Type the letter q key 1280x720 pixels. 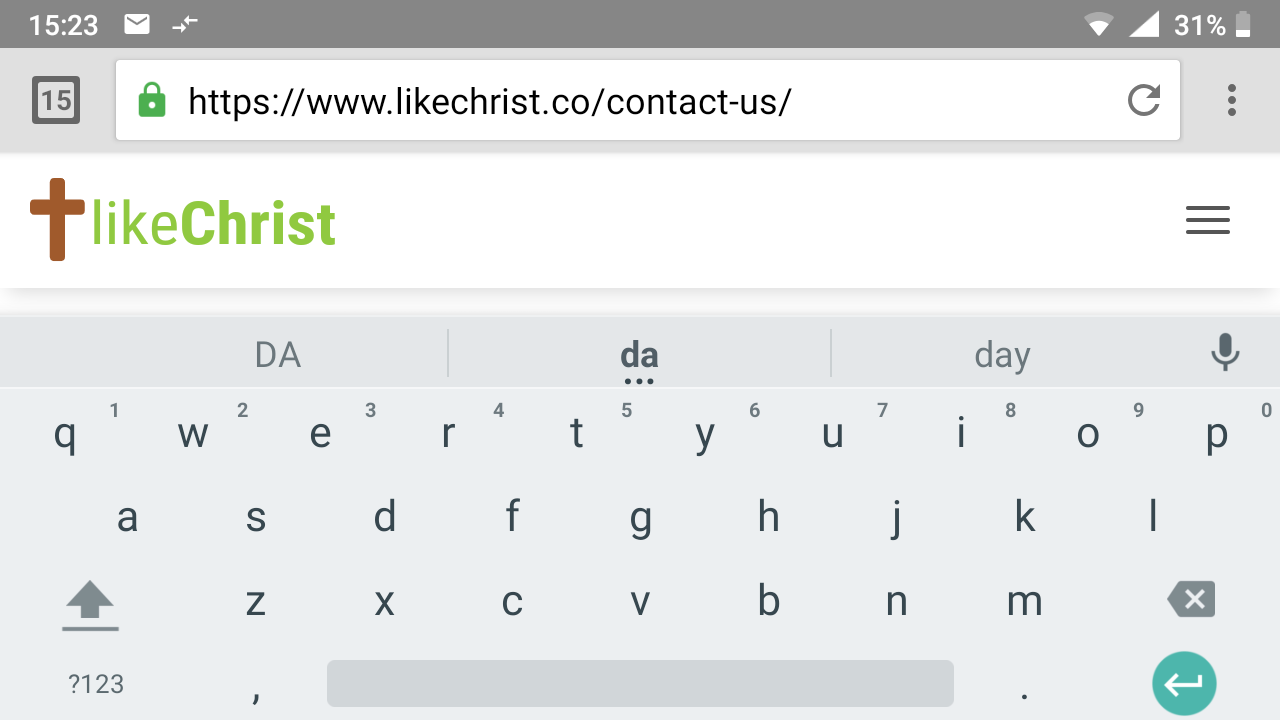click(x=65, y=434)
